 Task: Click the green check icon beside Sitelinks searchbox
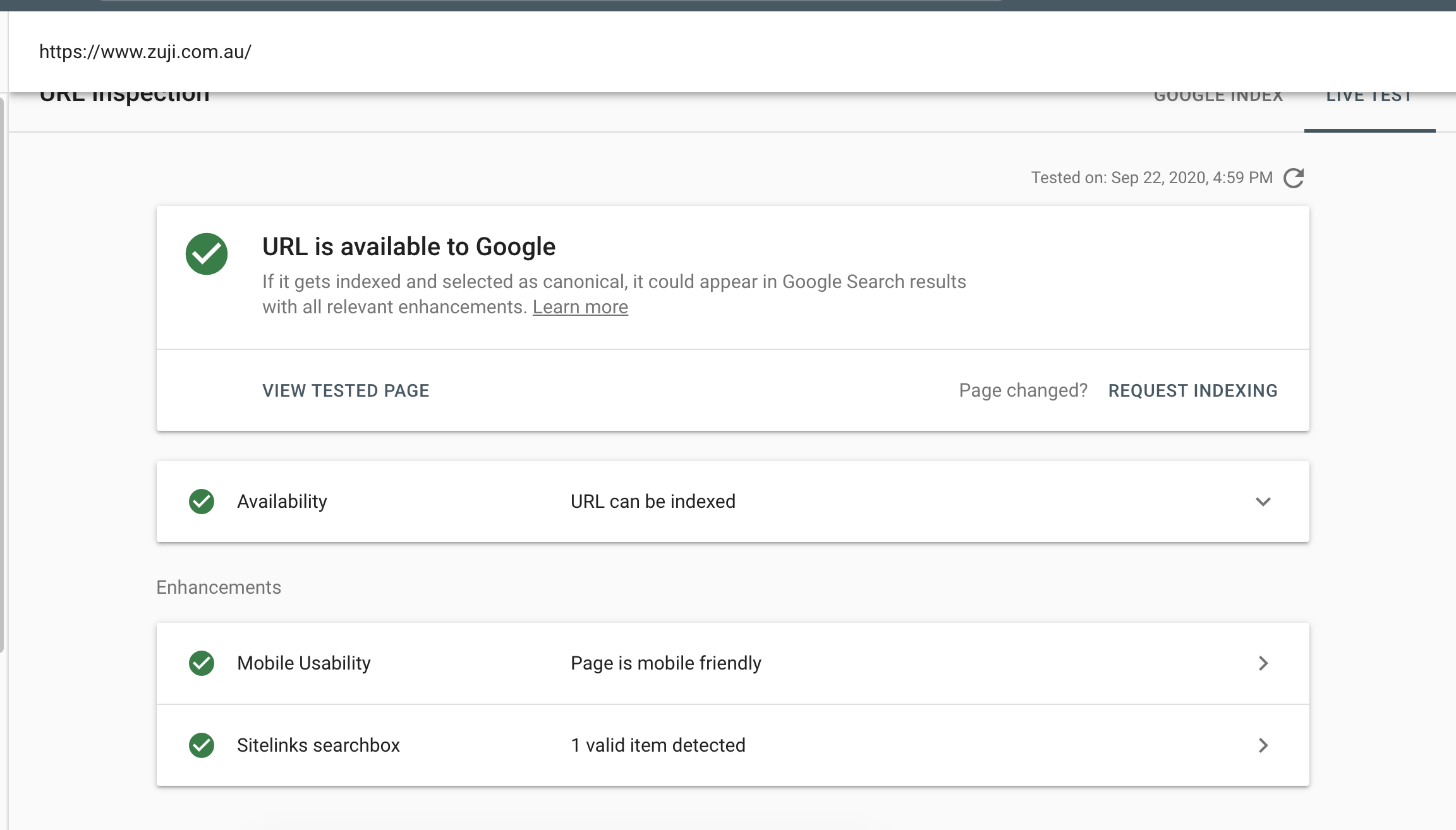[x=202, y=745]
